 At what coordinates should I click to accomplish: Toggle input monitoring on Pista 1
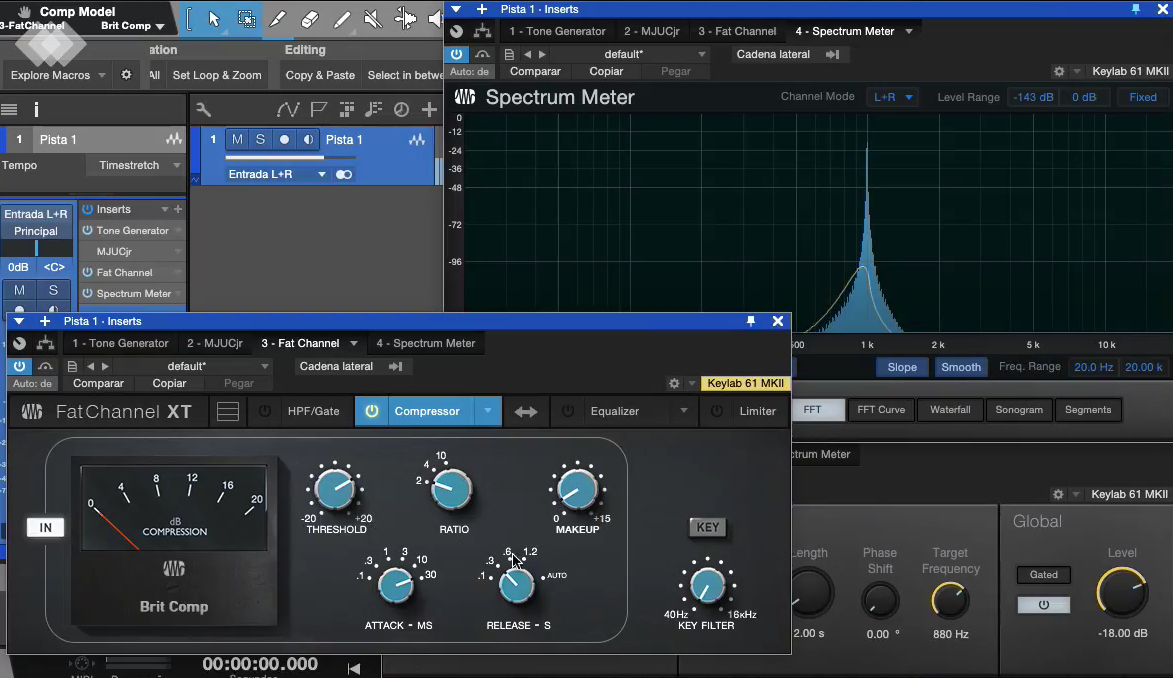click(x=307, y=139)
